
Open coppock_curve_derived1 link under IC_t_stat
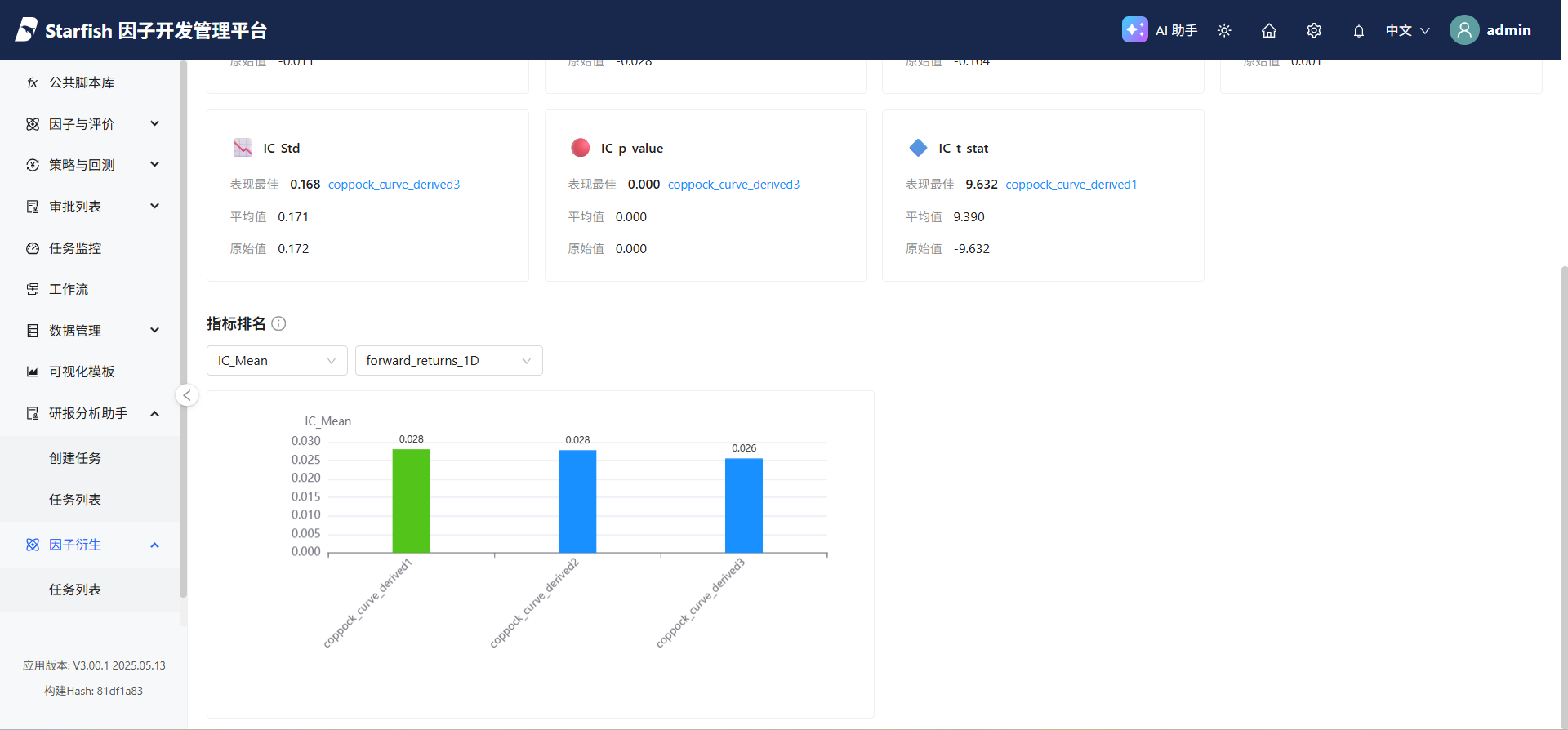coord(1071,185)
